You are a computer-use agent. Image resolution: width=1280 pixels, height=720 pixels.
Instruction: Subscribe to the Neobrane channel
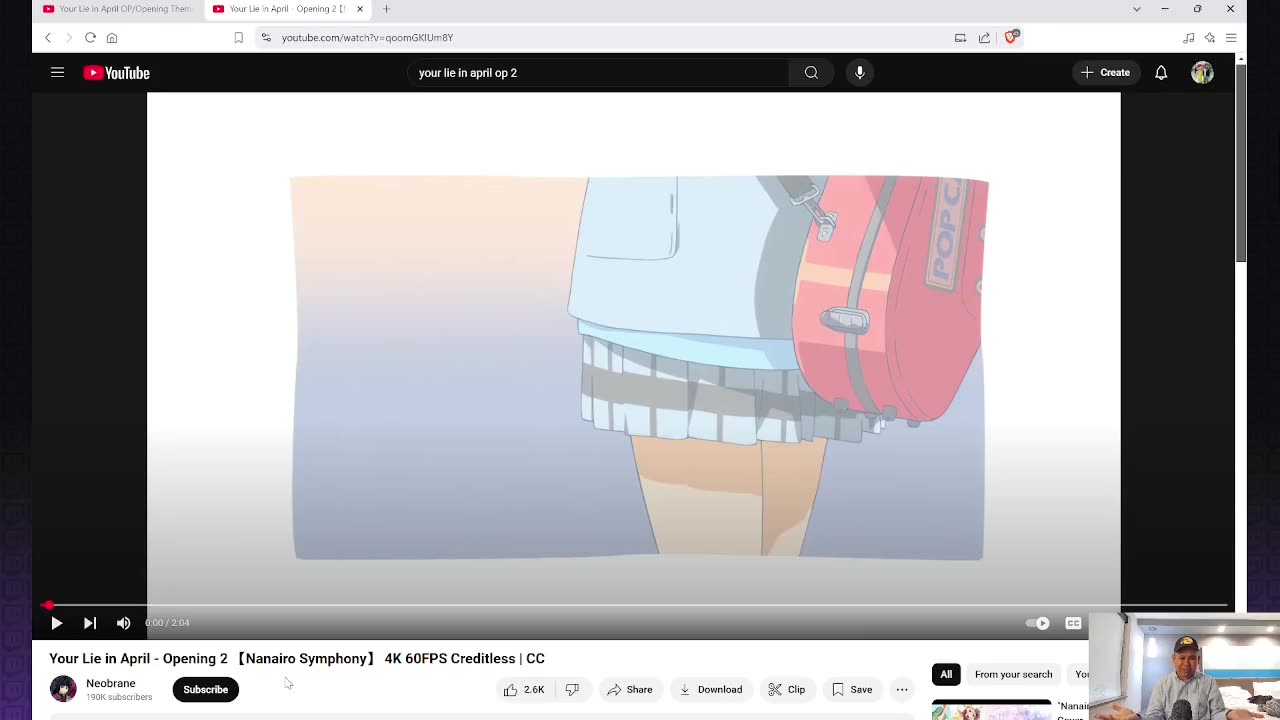pyautogui.click(x=205, y=689)
